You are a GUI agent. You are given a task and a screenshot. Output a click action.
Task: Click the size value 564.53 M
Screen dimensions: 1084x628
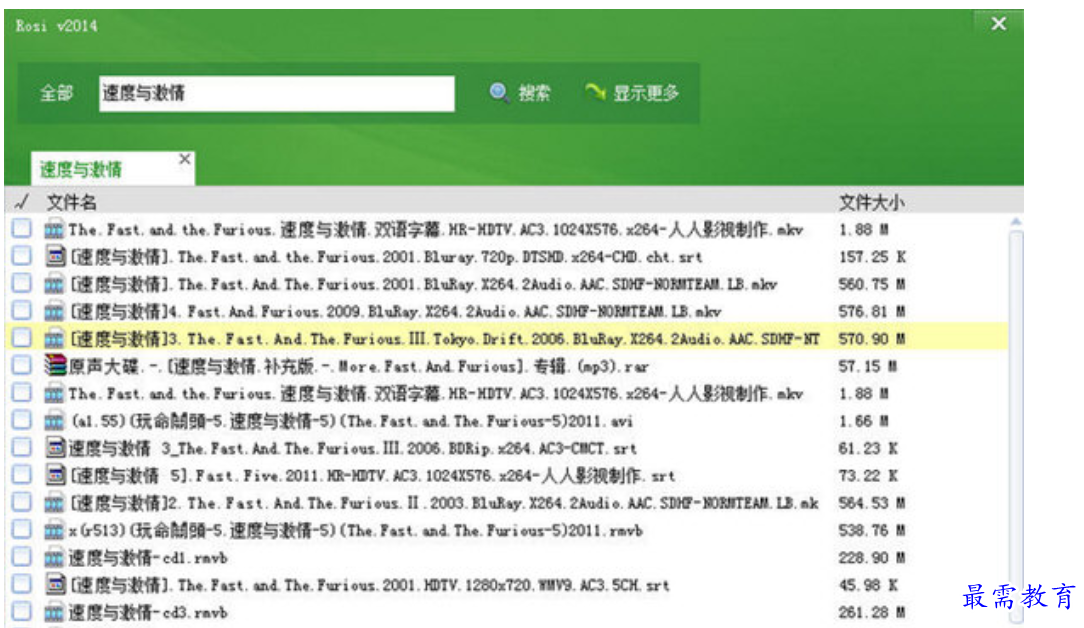pyautogui.click(x=872, y=503)
